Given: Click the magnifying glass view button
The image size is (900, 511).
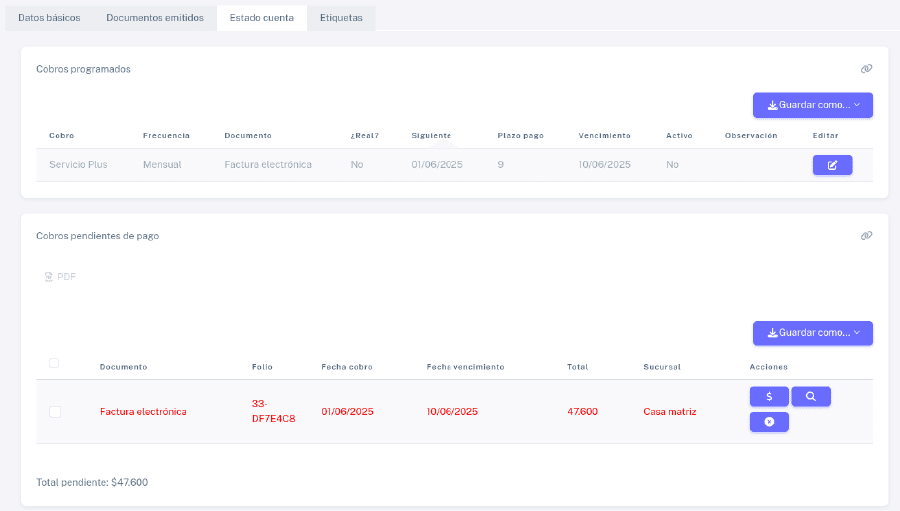Looking at the screenshot, I should coord(810,396).
